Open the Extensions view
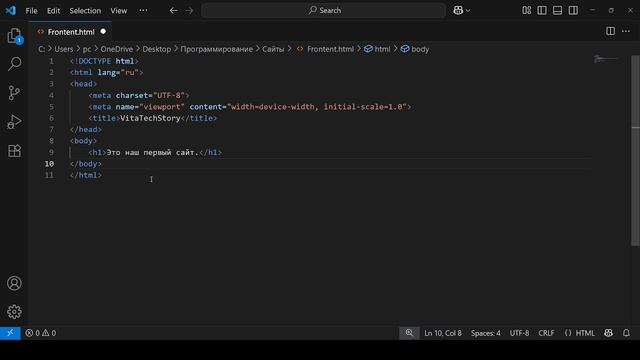Viewport: 640px width, 360px height. (x=14, y=151)
